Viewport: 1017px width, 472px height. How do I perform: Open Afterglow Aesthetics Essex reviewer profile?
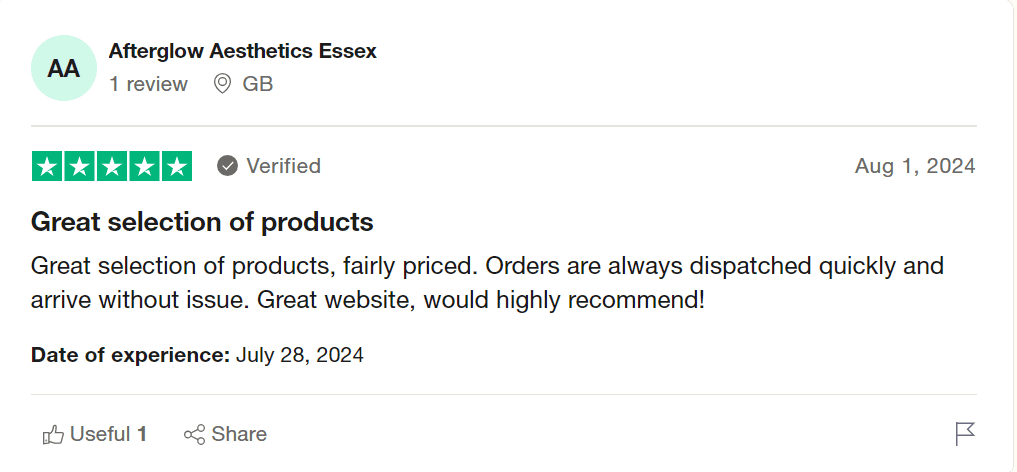click(x=242, y=51)
